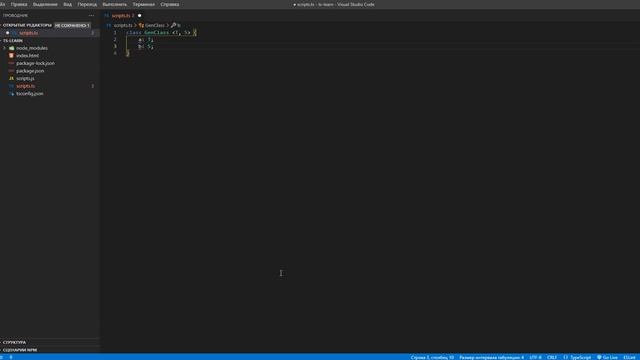Open index.html from file tree
Image resolution: width=640 pixels, height=360 pixels.
(27, 56)
